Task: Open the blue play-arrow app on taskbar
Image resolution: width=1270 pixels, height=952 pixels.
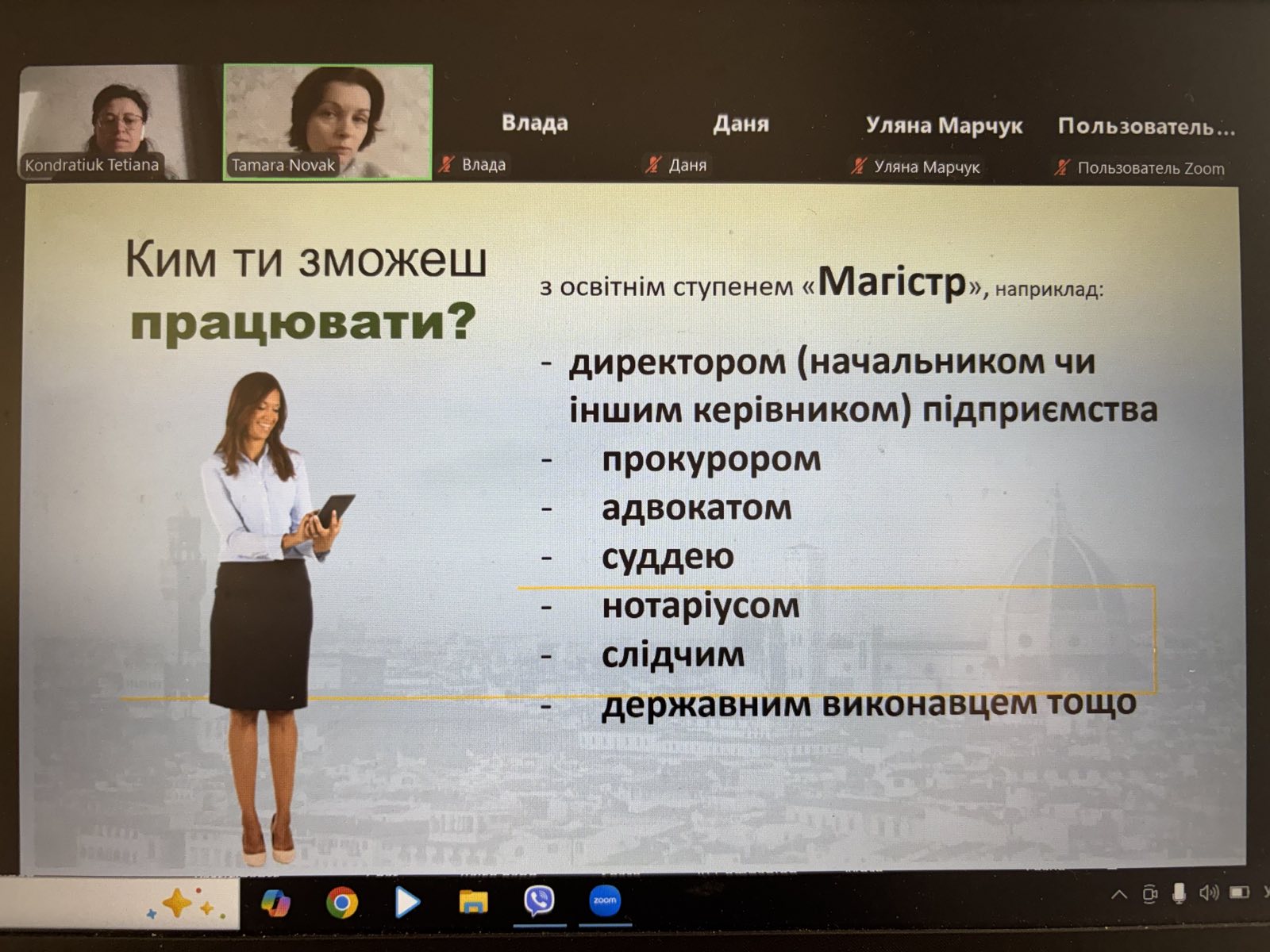Action: (x=407, y=902)
